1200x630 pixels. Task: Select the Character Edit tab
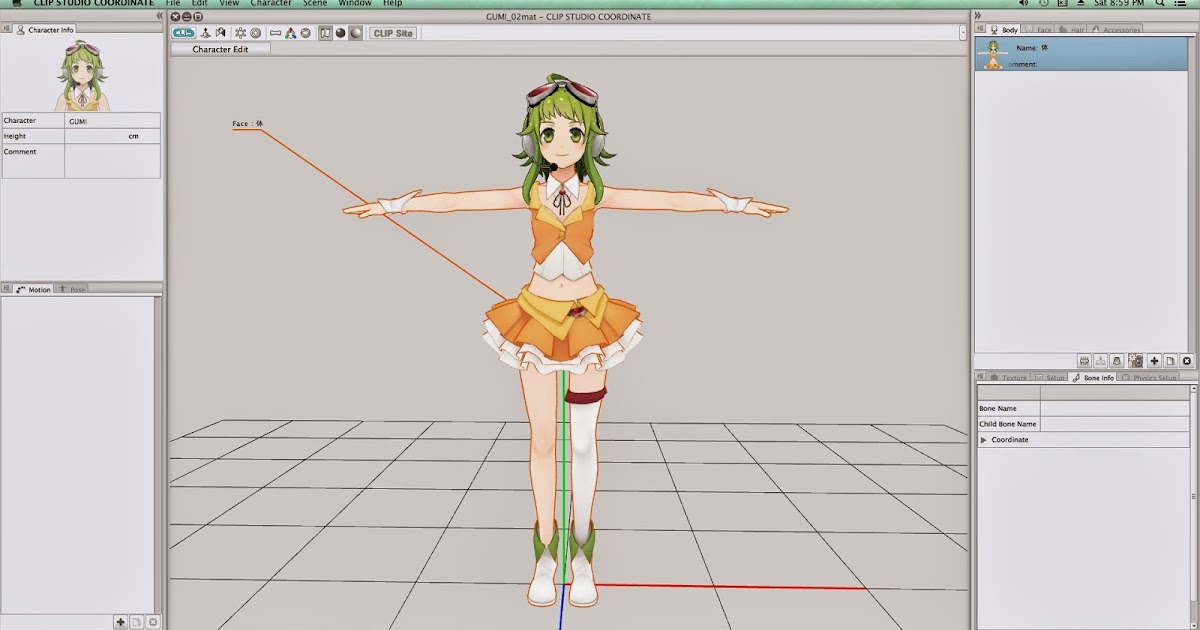[220, 49]
